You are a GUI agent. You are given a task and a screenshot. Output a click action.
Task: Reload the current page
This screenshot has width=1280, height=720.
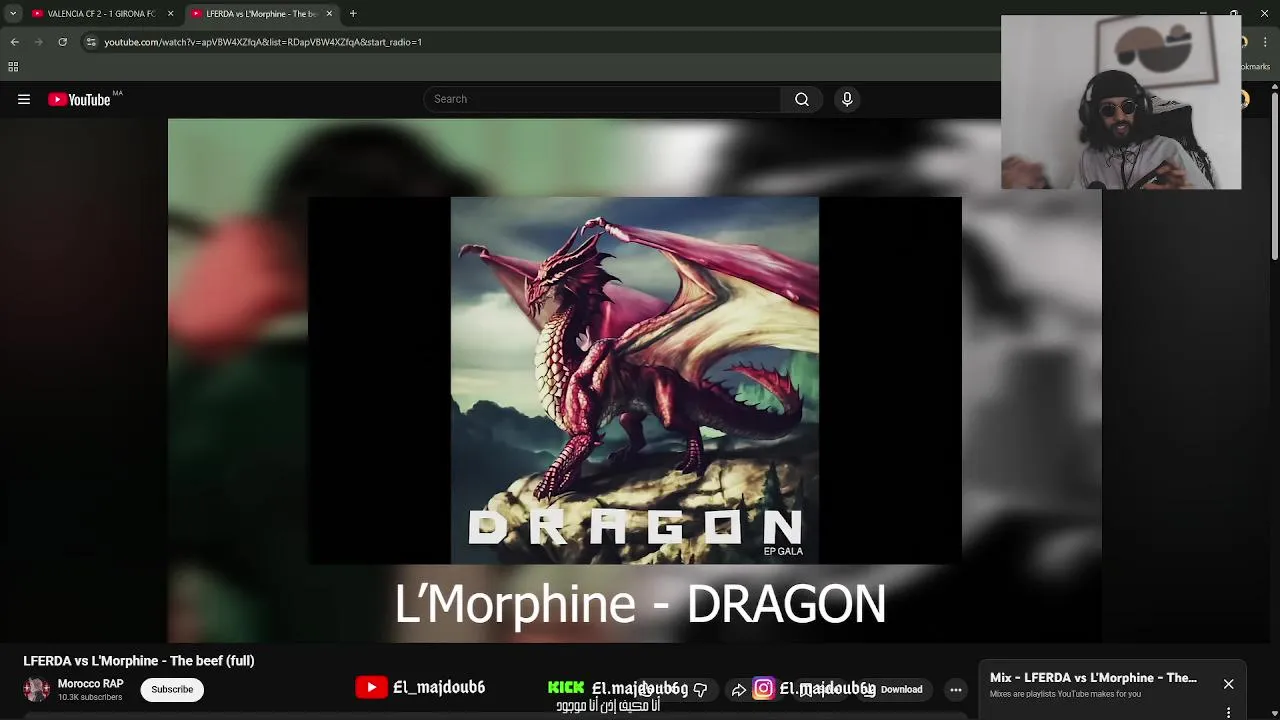pos(62,42)
